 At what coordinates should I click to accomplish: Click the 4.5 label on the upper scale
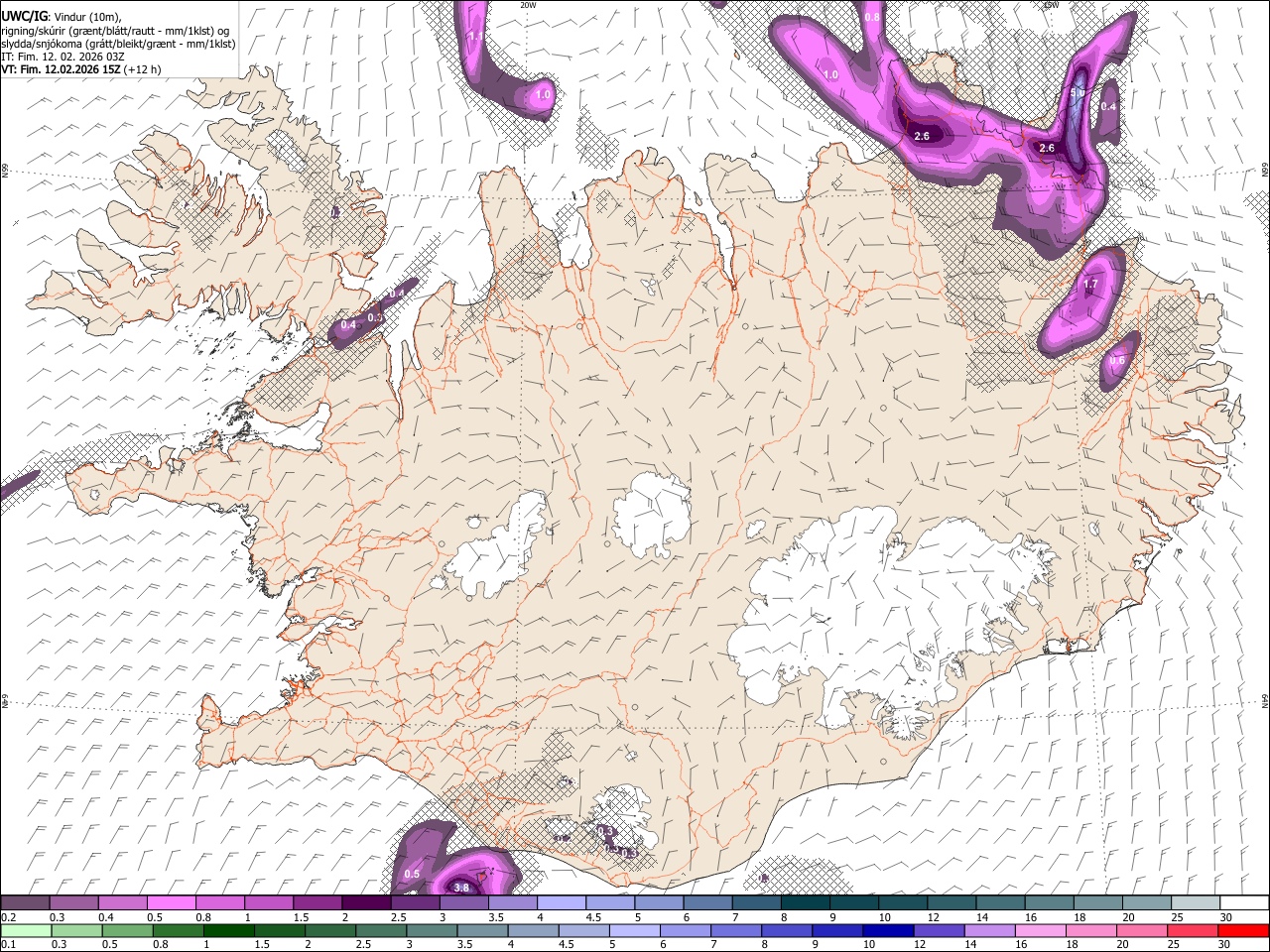coord(593,917)
